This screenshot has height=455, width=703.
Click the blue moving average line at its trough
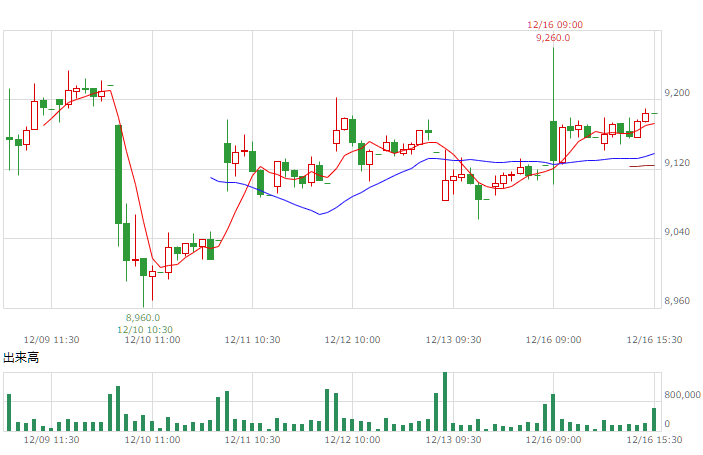320,214
